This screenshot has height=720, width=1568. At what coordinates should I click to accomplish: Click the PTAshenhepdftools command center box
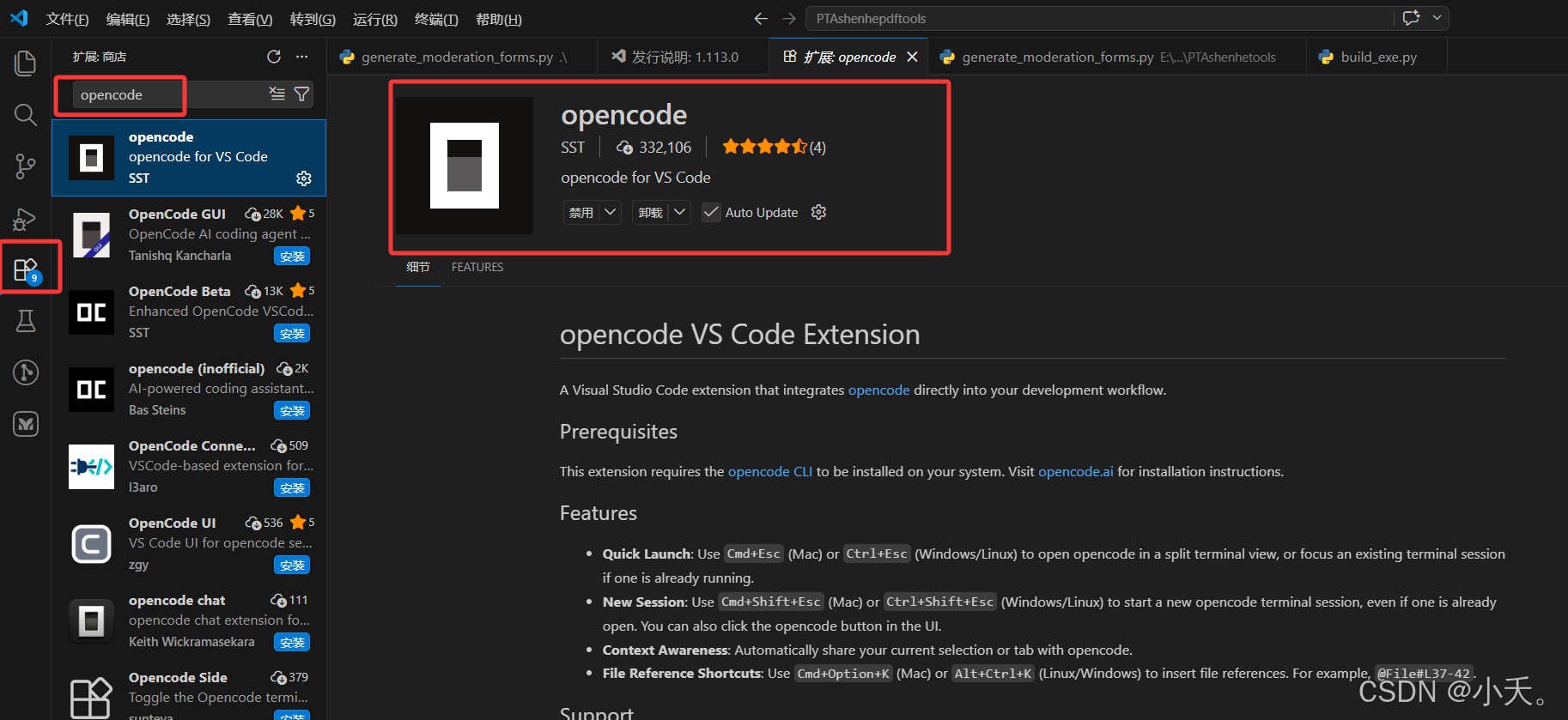tap(1099, 18)
